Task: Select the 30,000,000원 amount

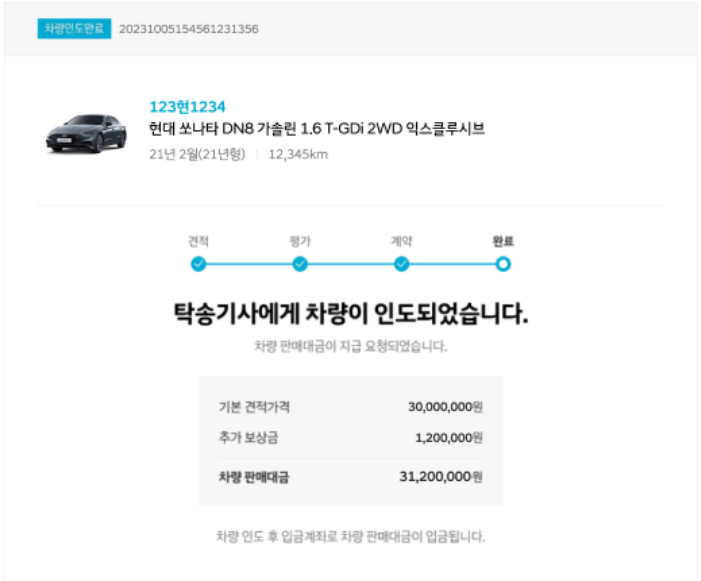Action: 445,407
